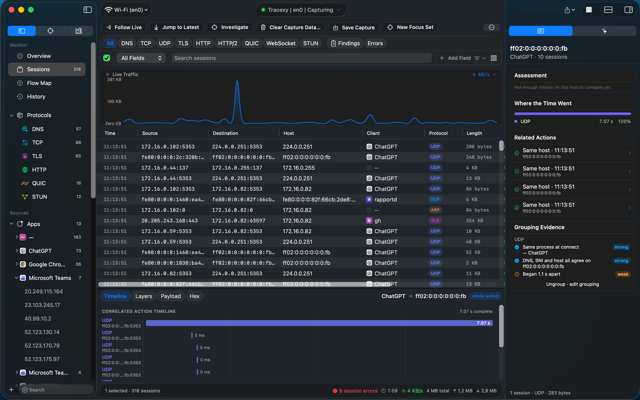The height and width of the screenshot is (400, 640).
Task: Switch to the Timeline tab
Action: 115,296
